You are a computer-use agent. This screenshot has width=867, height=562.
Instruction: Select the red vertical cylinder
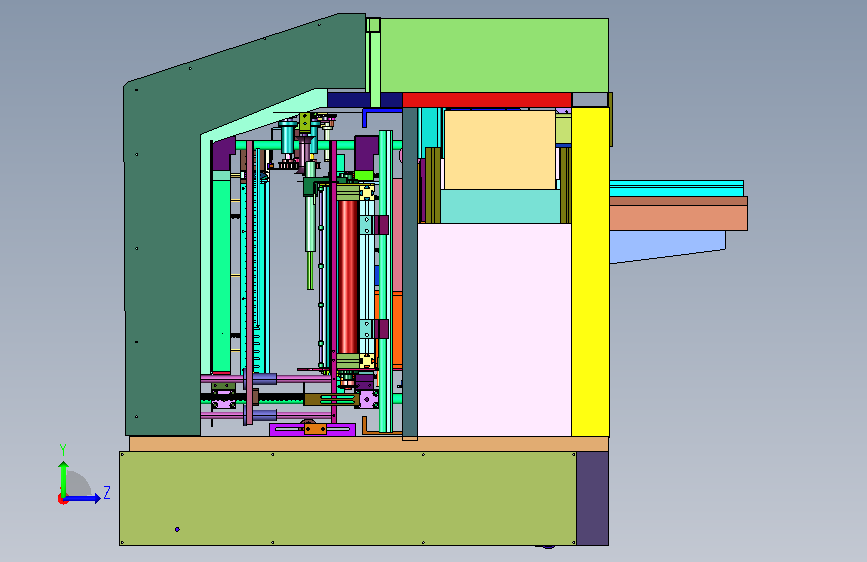[348, 277]
